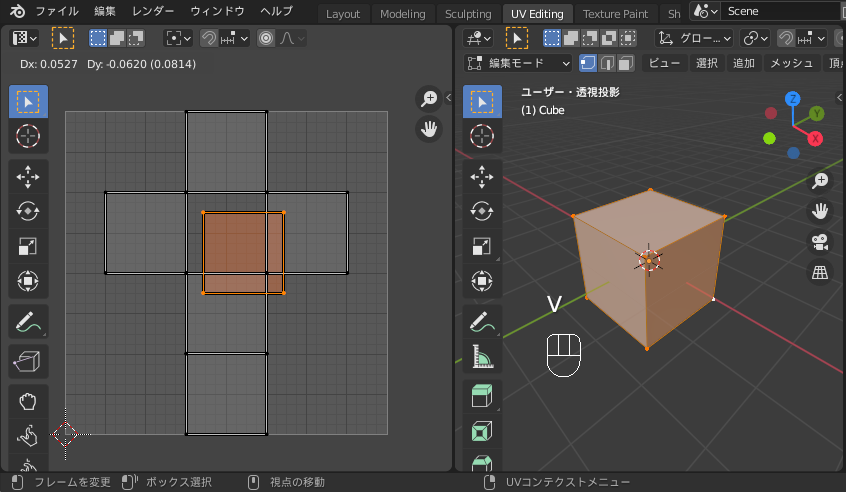
Task: Open the 3D viewport editor type dropdown
Action: [x=479, y=38]
